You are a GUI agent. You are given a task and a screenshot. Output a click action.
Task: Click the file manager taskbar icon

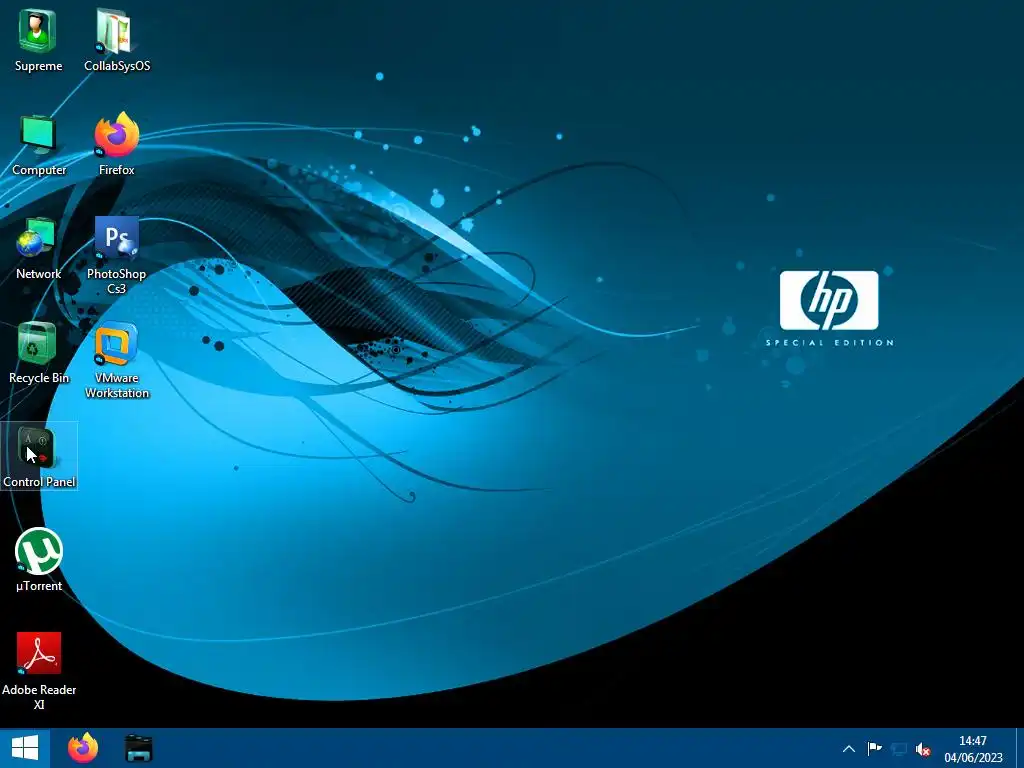tap(138, 748)
